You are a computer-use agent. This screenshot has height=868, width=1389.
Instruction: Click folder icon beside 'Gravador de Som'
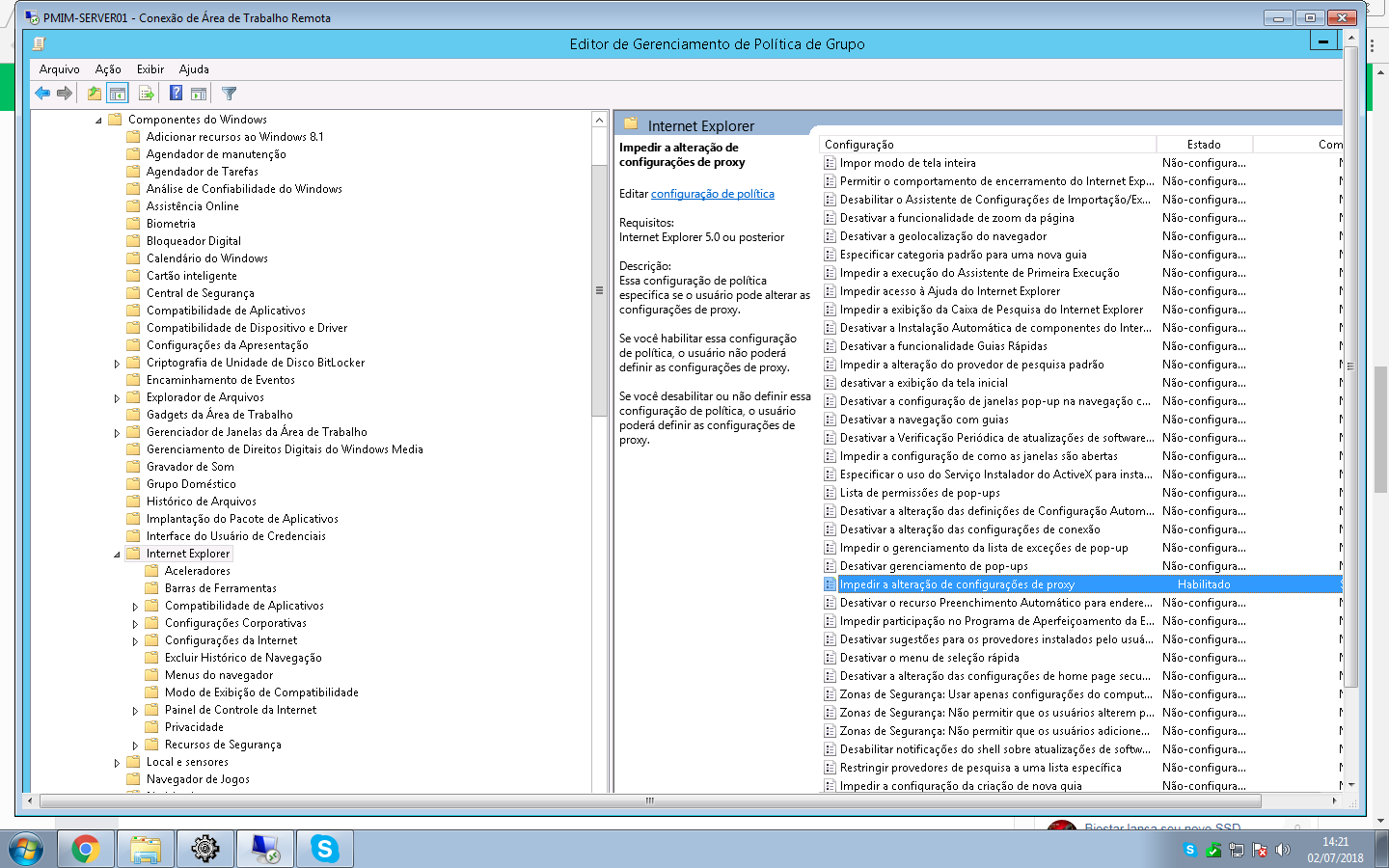[133, 467]
